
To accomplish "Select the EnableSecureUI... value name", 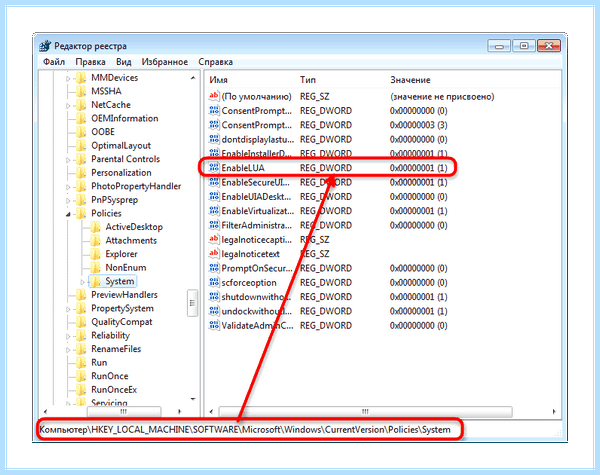I will click(256, 182).
